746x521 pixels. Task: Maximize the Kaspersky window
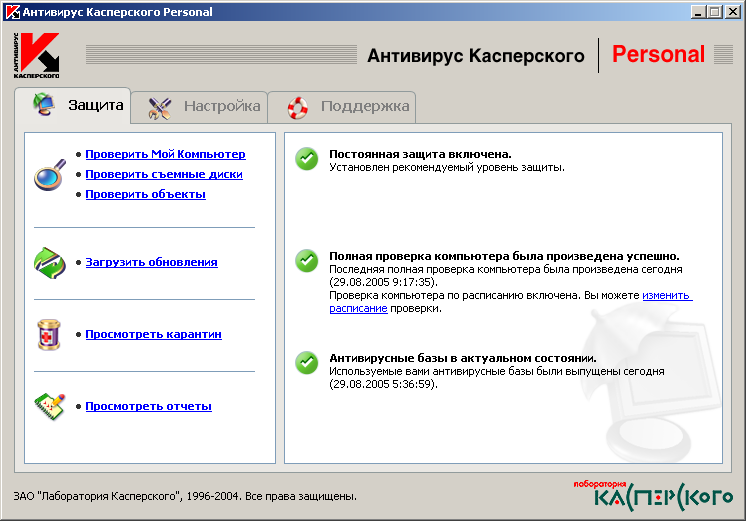coord(715,12)
